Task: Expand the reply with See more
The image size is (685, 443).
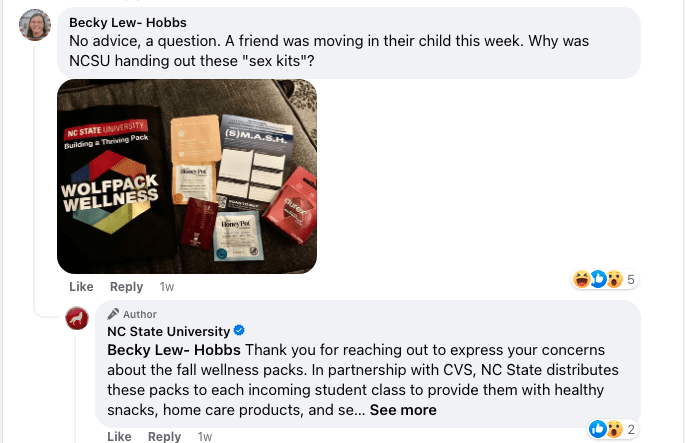Action: pyautogui.click(x=403, y=410)
